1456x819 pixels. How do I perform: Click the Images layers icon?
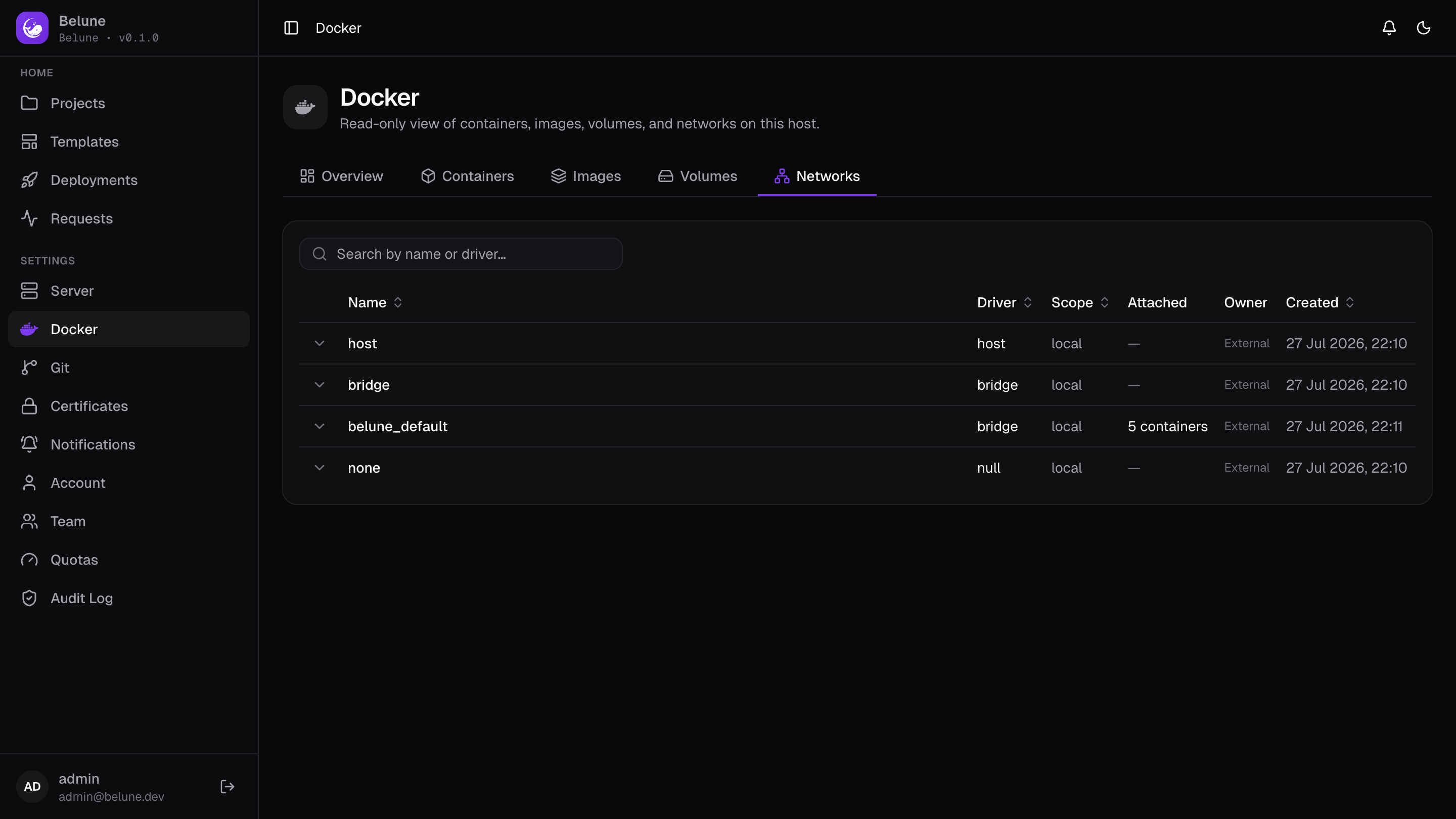559,176
